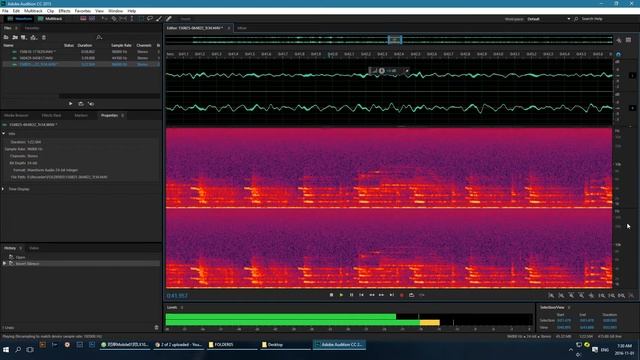Open the Help menu
Screen dimensions: 640x360
(x=131, y=11)
